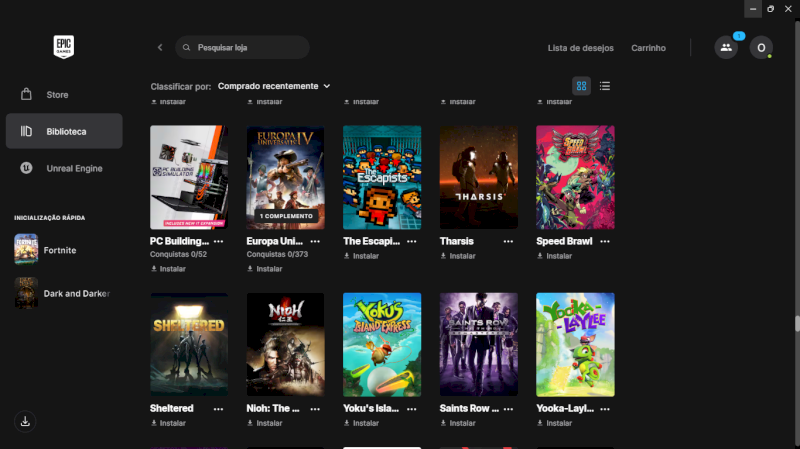This screenshot has width=800, height=449.
Task: Install Yoku's Island Express
Action: tap(361, 423)
